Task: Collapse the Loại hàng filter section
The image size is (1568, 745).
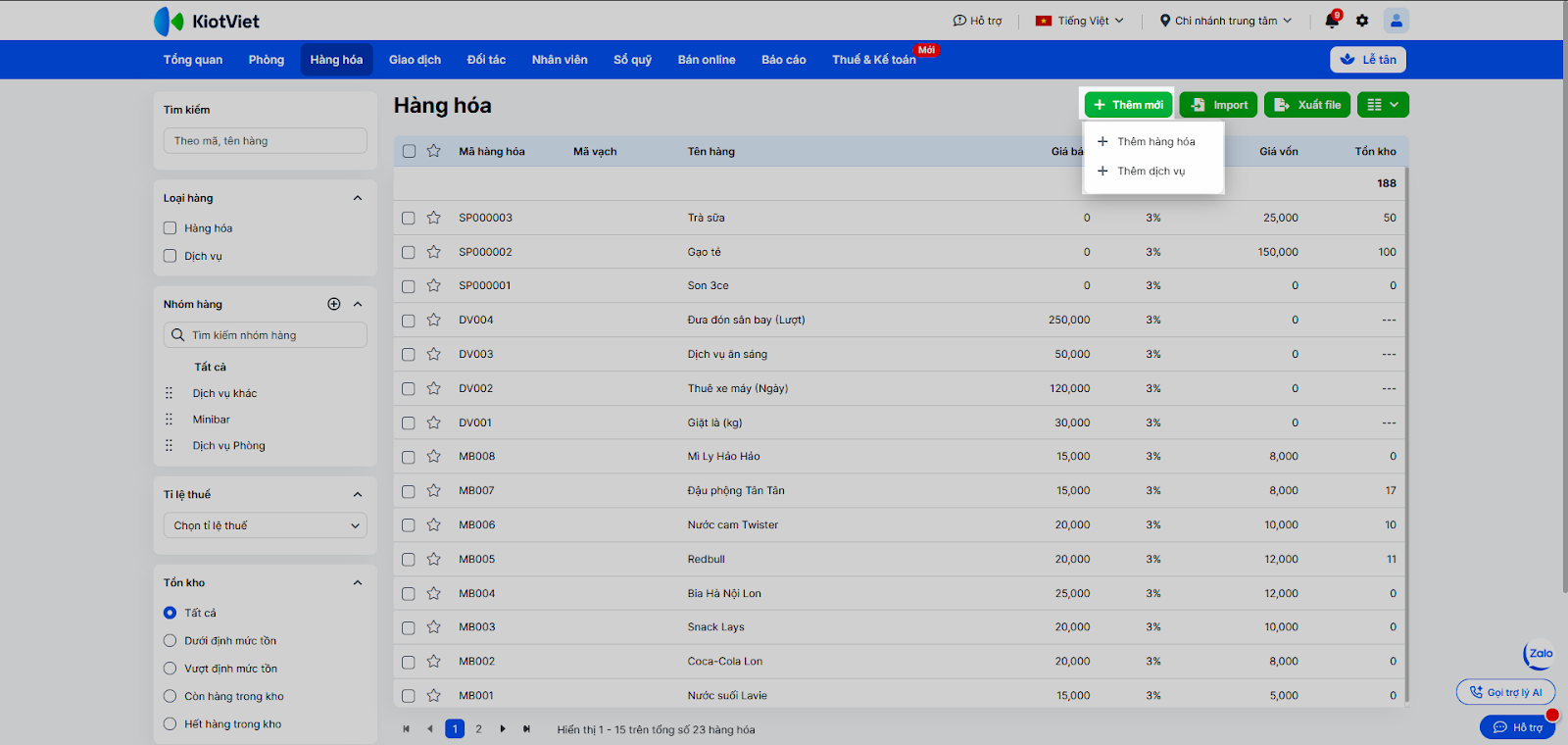Action: coord(358,198)
